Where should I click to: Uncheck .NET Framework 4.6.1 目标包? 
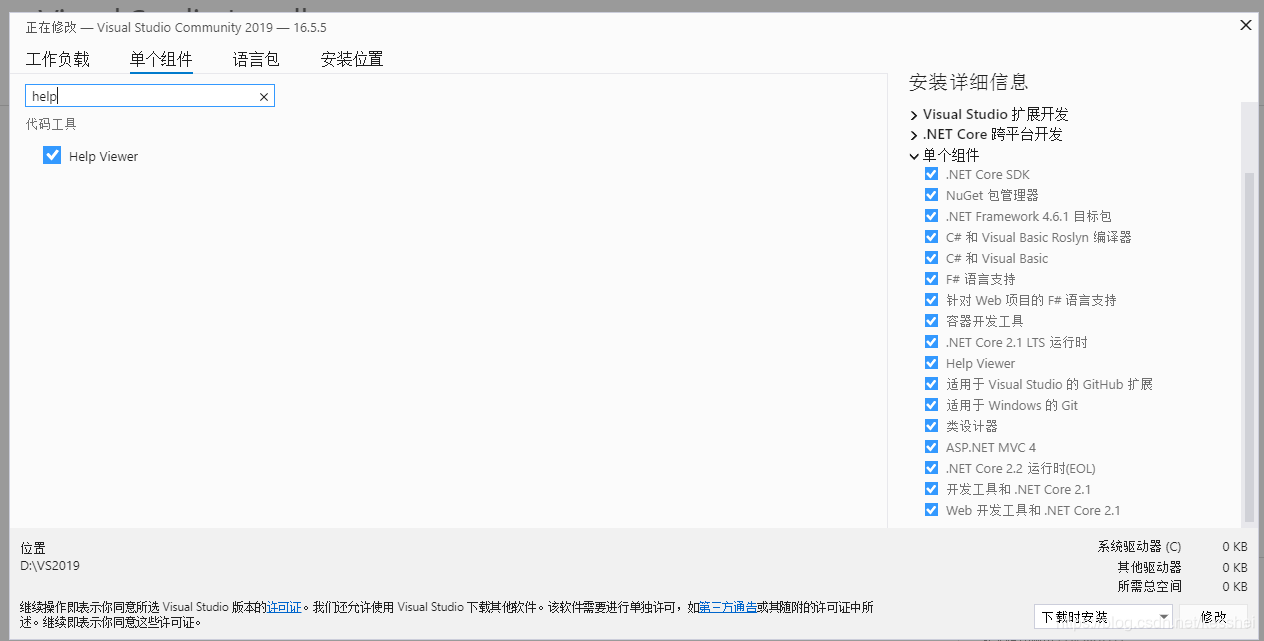click(932, 216)
